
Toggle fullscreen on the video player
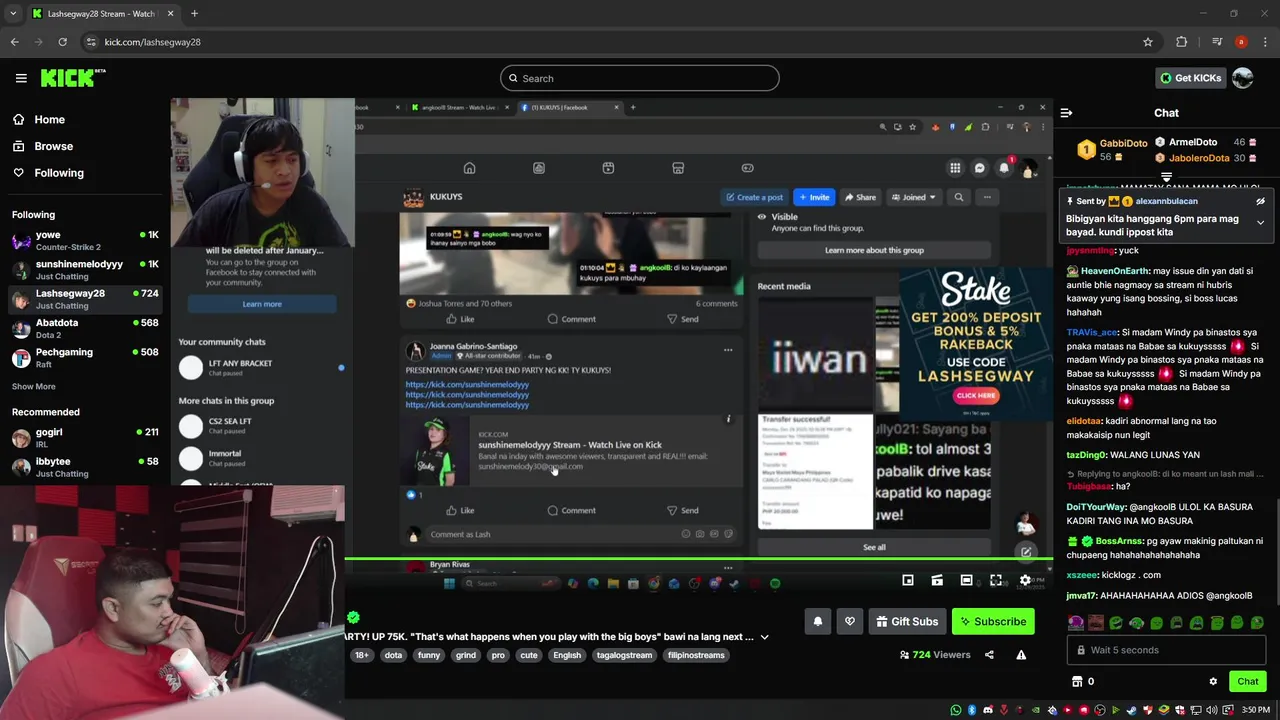pos(996,580)
